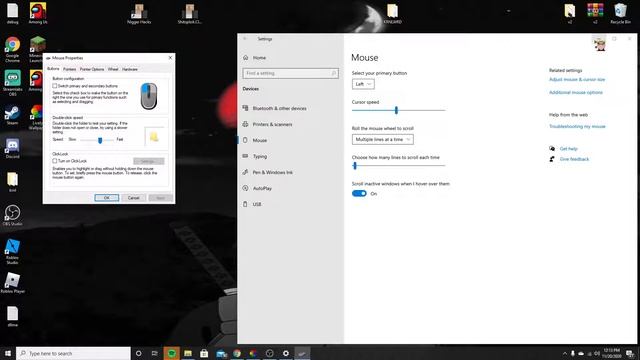Click the Windows Start button
The height and width of the screenshot is (360, 640).
pos(7,353)
